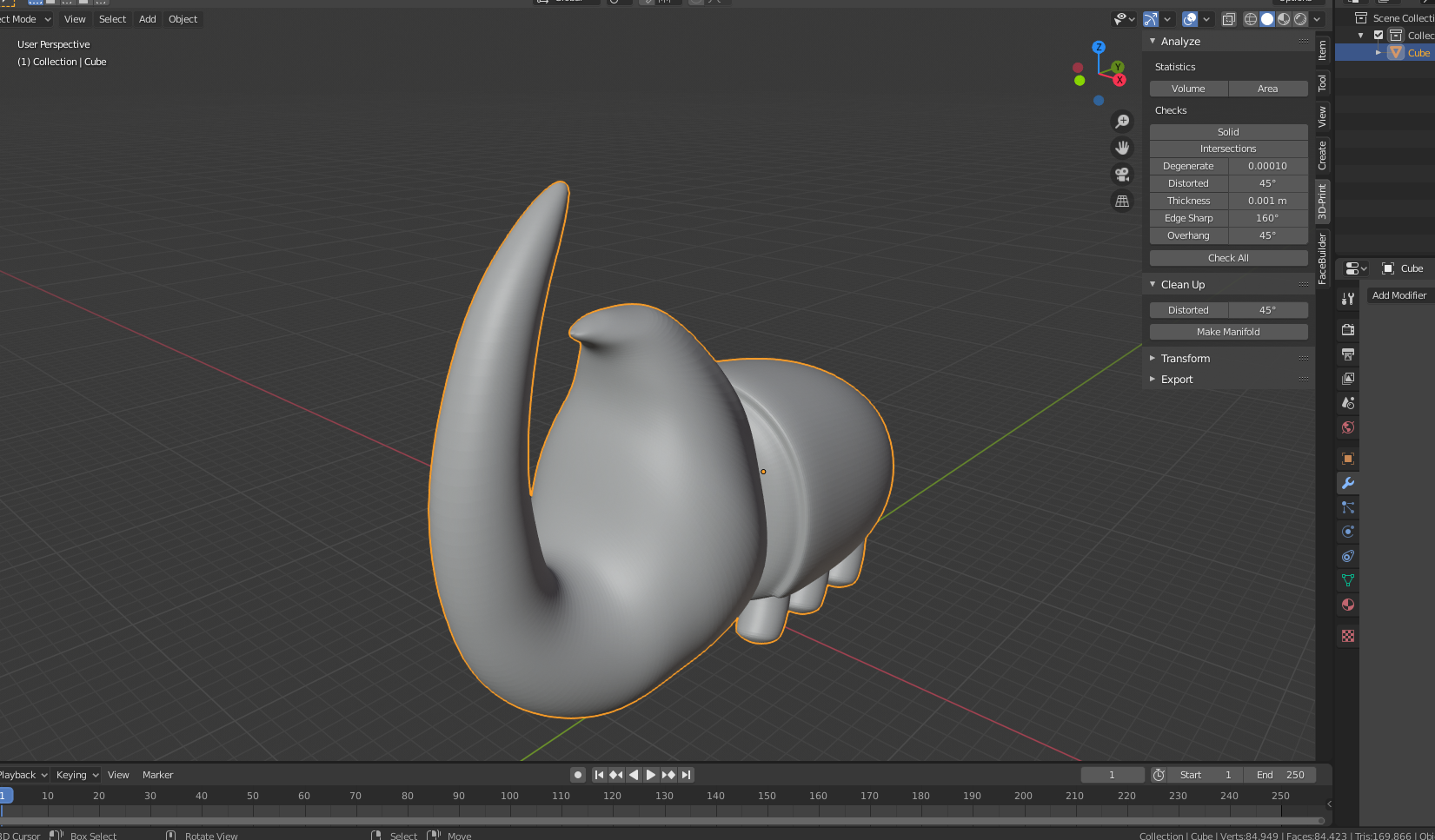The width and height of the screenshot is (1435, 840).
Task: Open the Output properties tab
Action: [1348, 354]
